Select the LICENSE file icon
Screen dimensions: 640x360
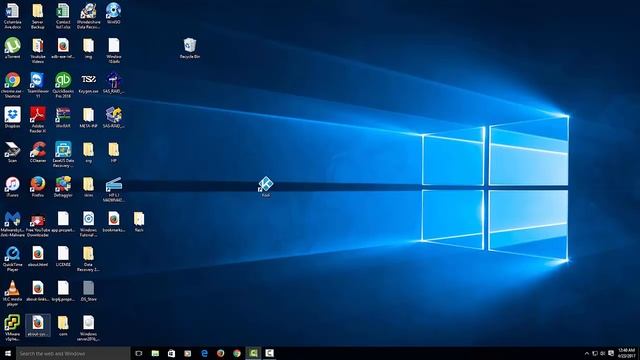(x=63, y=256)
